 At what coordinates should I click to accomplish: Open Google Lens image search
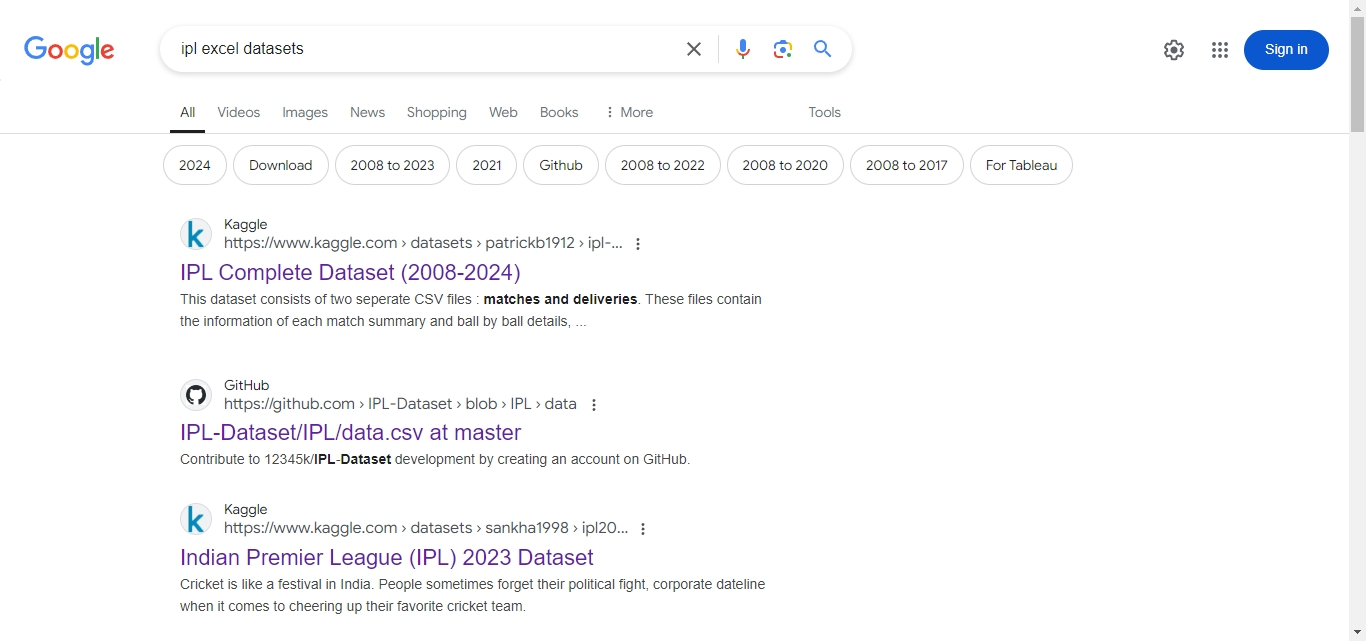click(x=783, y=49)
